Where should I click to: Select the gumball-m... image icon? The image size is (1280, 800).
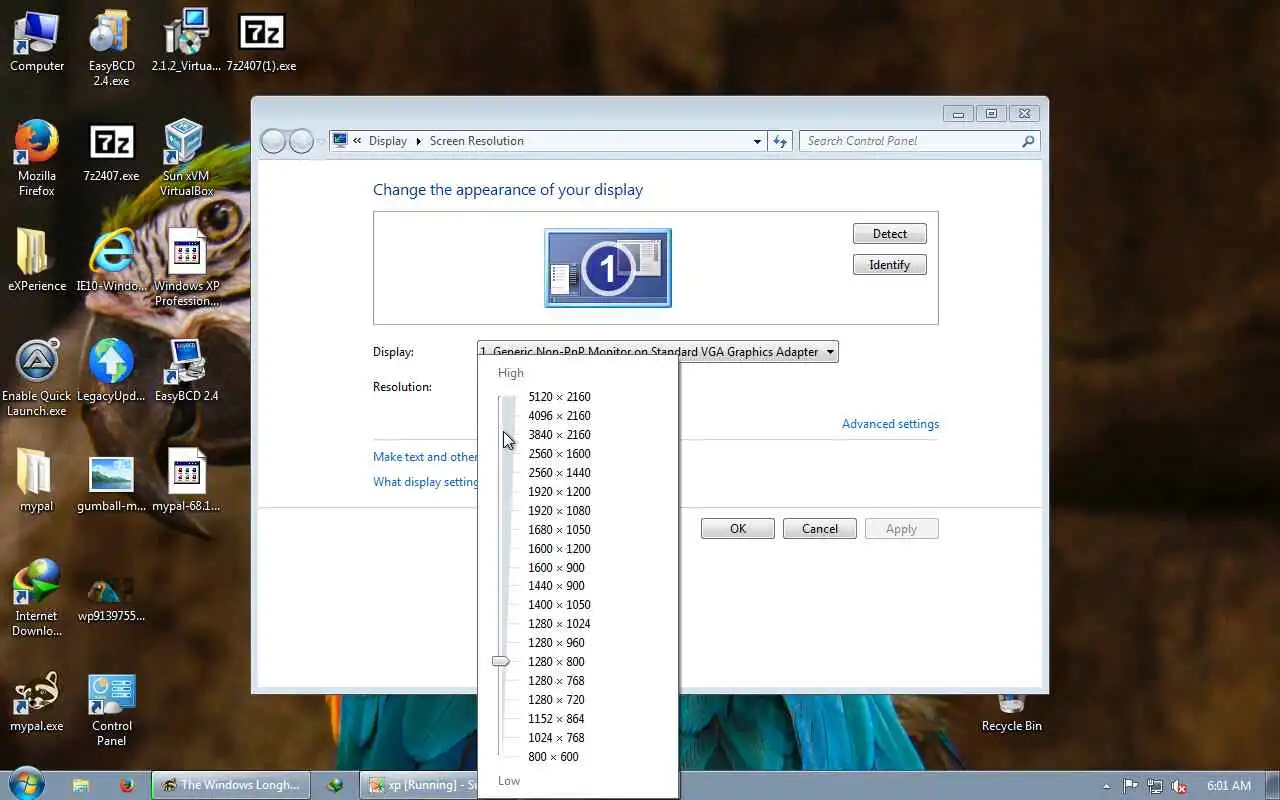[x=112, y=482]
